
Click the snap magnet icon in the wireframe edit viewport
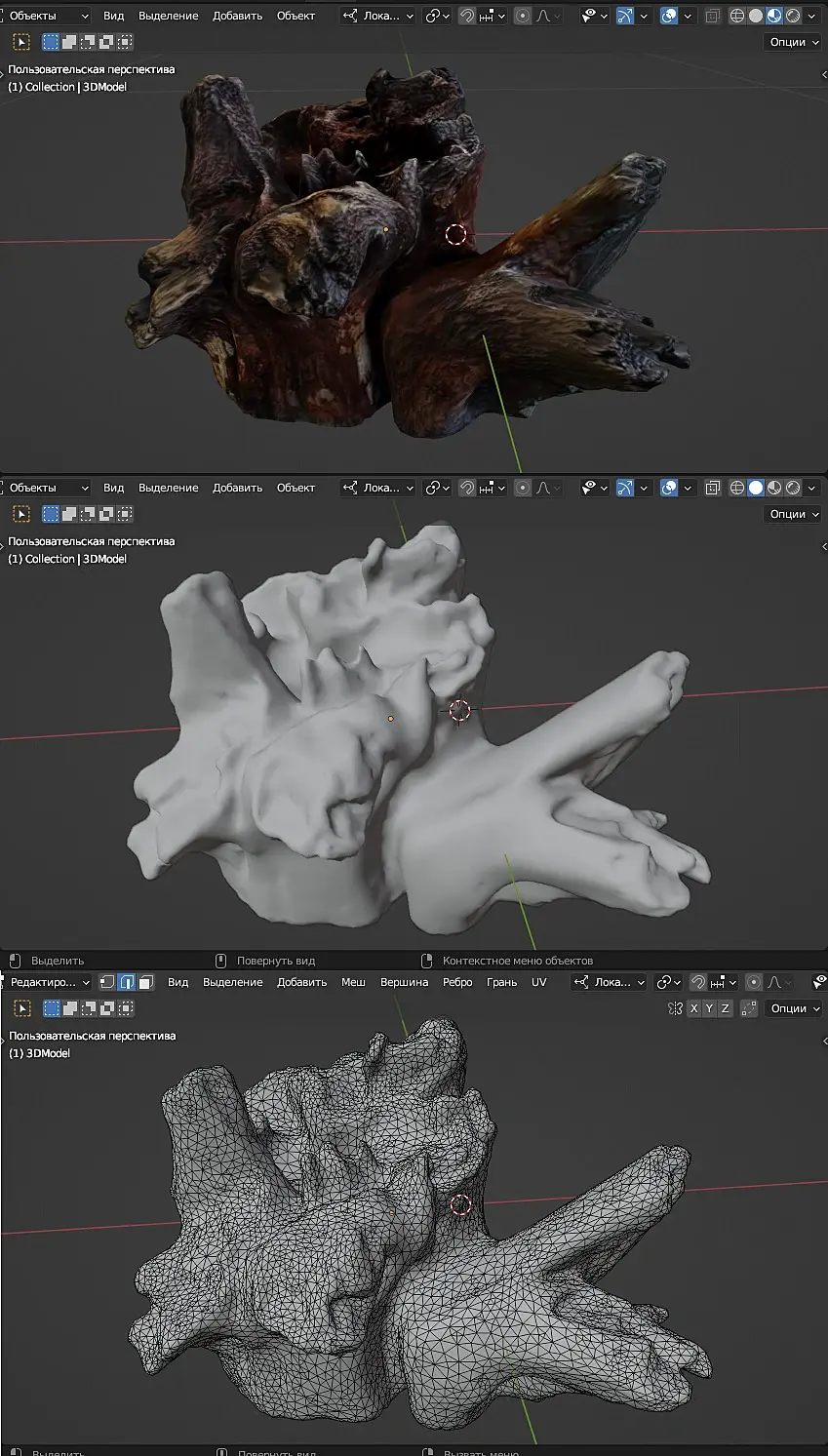point(698,982)
